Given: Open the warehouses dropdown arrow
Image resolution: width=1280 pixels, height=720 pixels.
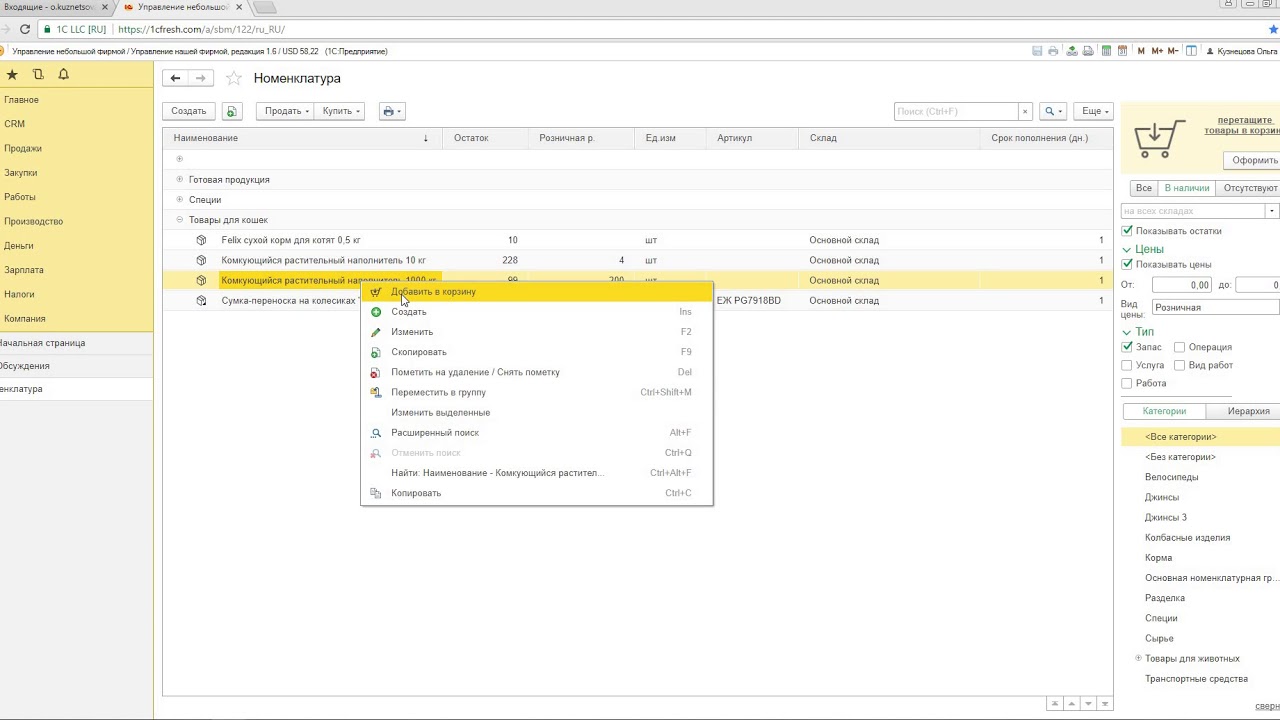Looking at the screenshot, I should click(1272, 211).
